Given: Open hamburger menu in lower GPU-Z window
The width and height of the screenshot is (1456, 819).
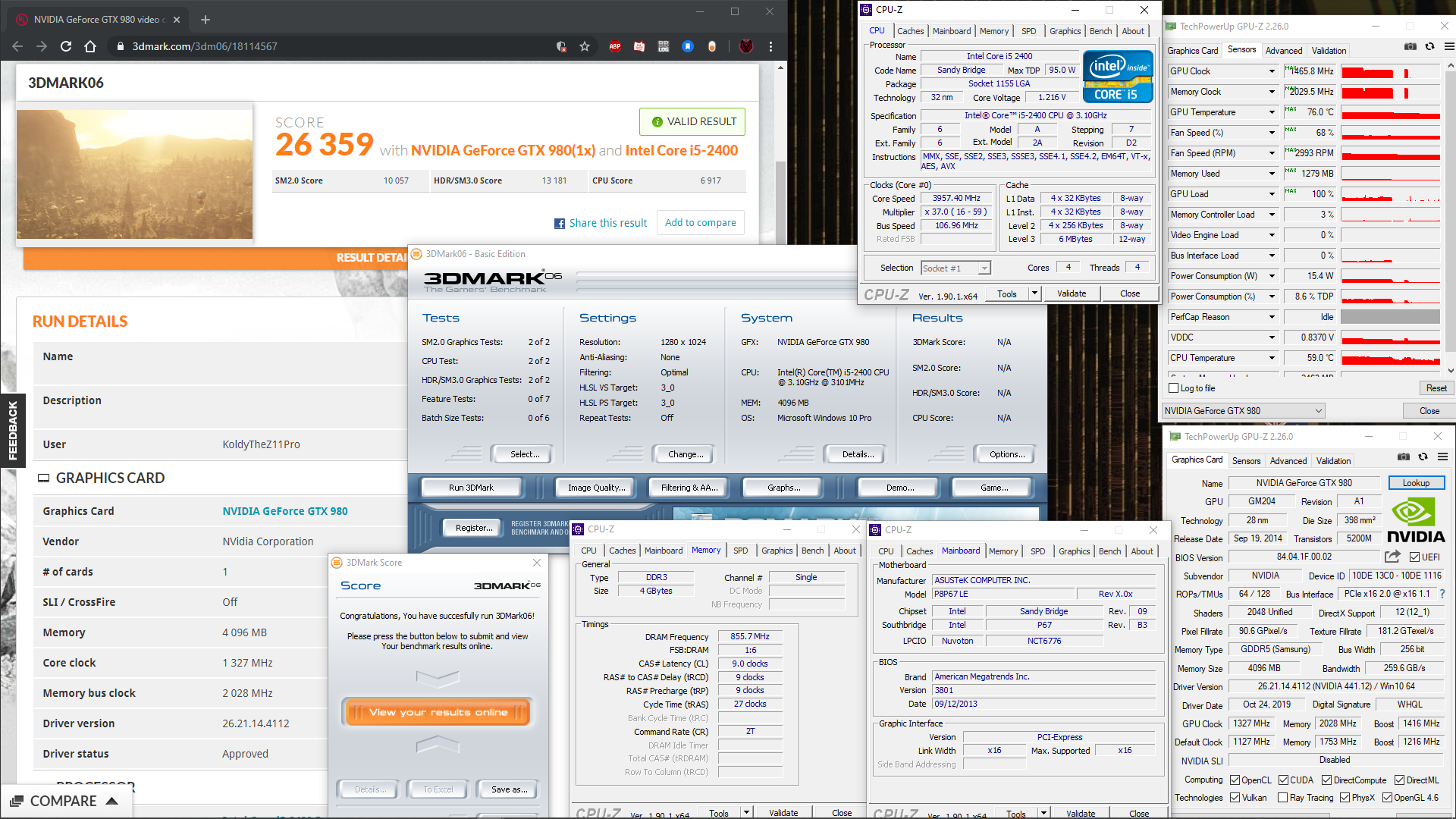Looking at the screenshot, I should pos(1442,457).
